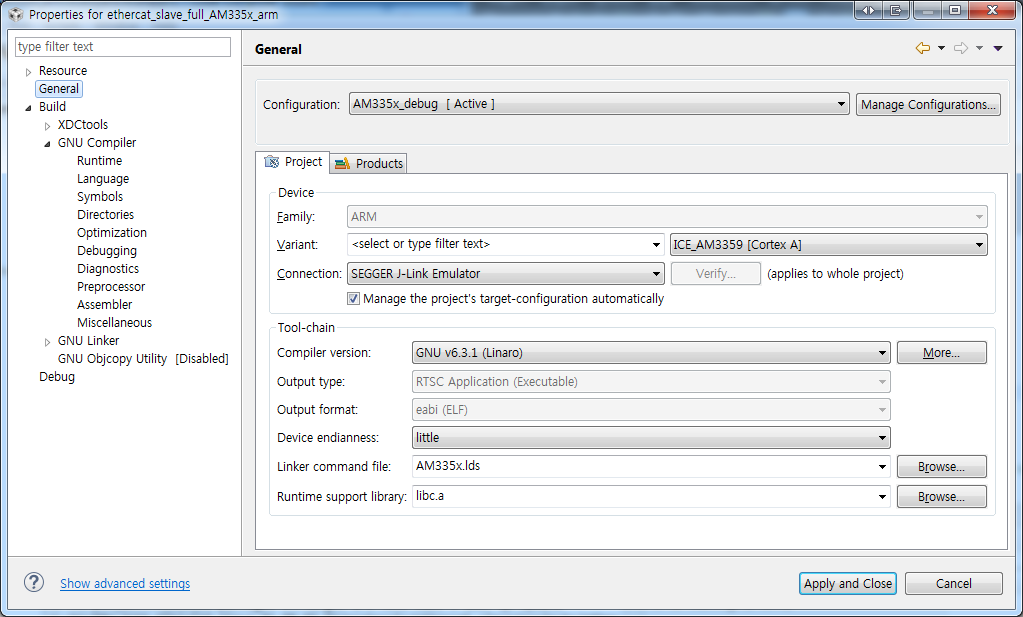Open Show advanced settings link
This screenshot has width=1023, height=617.
(125, 583)
